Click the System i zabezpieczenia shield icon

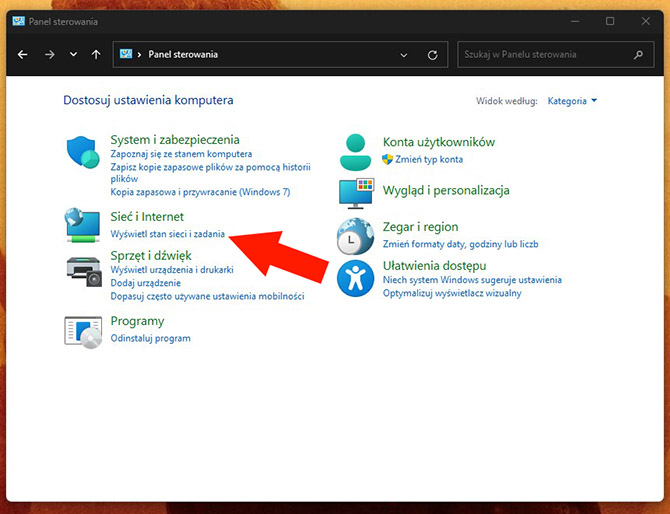(x=83, y=152)
